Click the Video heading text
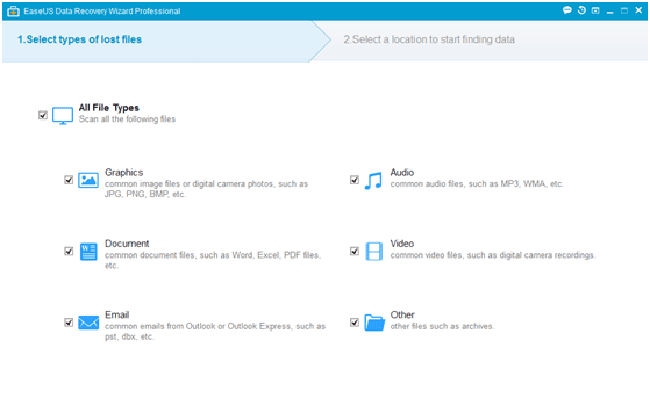This screenshot has width=650, height=413. click(402, 243)
